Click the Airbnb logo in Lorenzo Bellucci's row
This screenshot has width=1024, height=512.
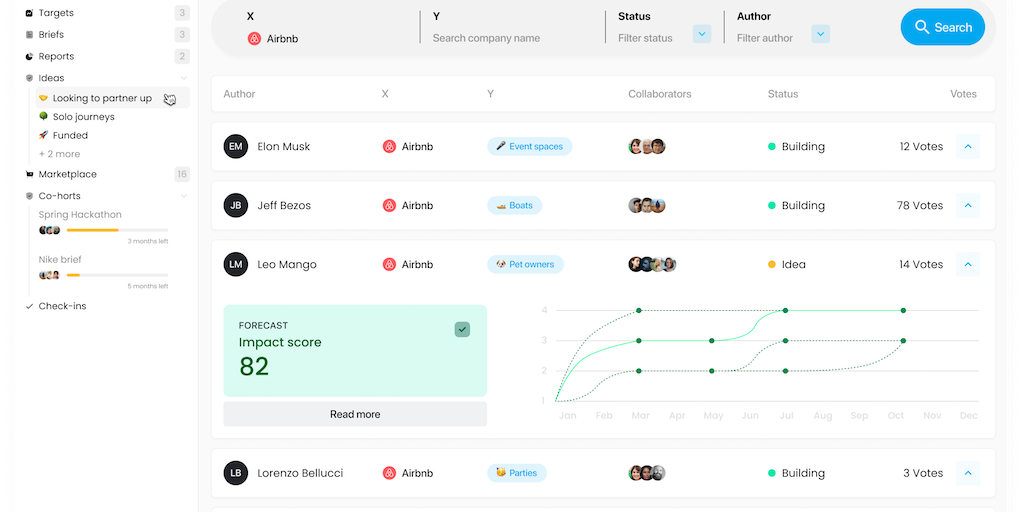(389, 473)
